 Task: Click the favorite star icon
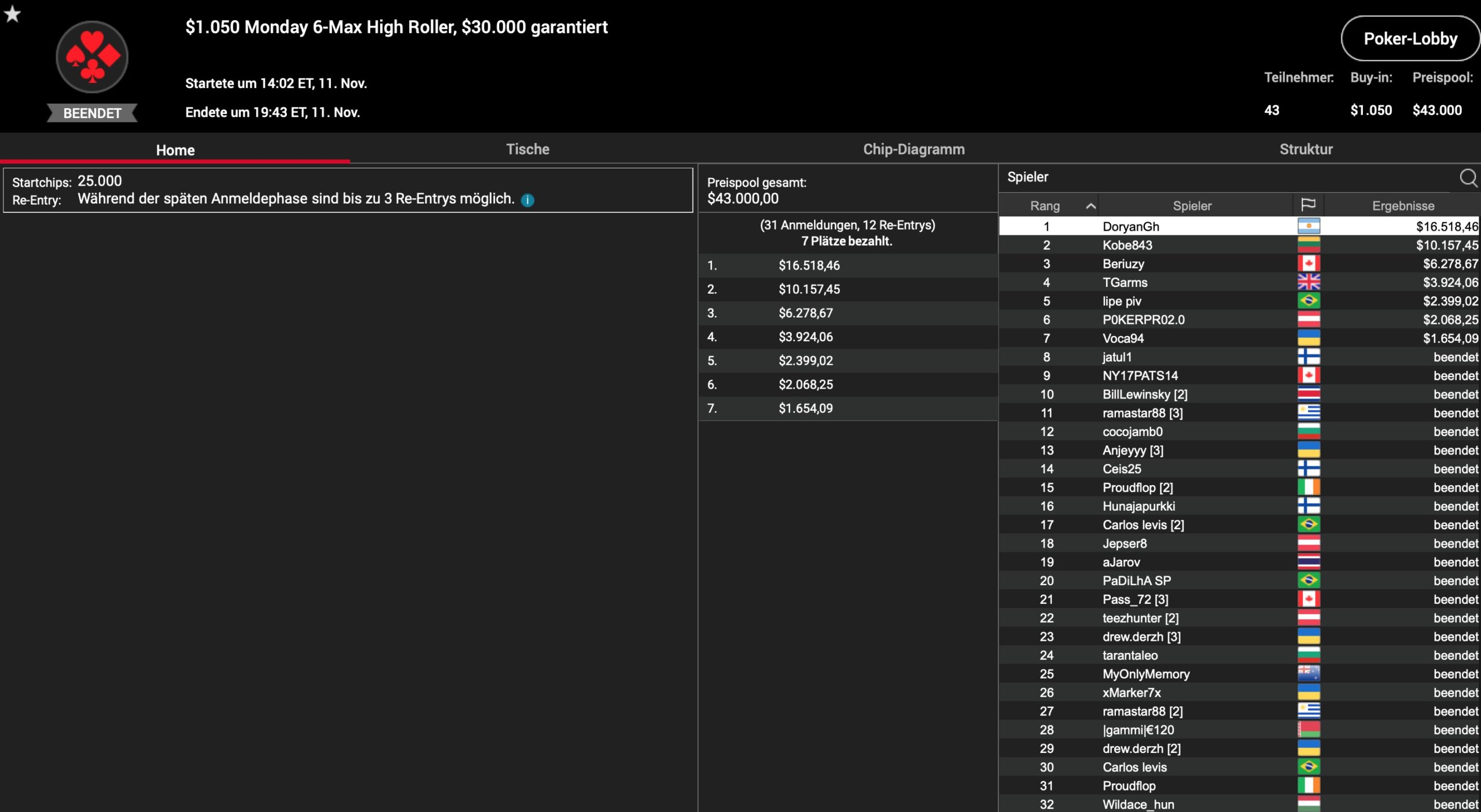tap(12, 14)
